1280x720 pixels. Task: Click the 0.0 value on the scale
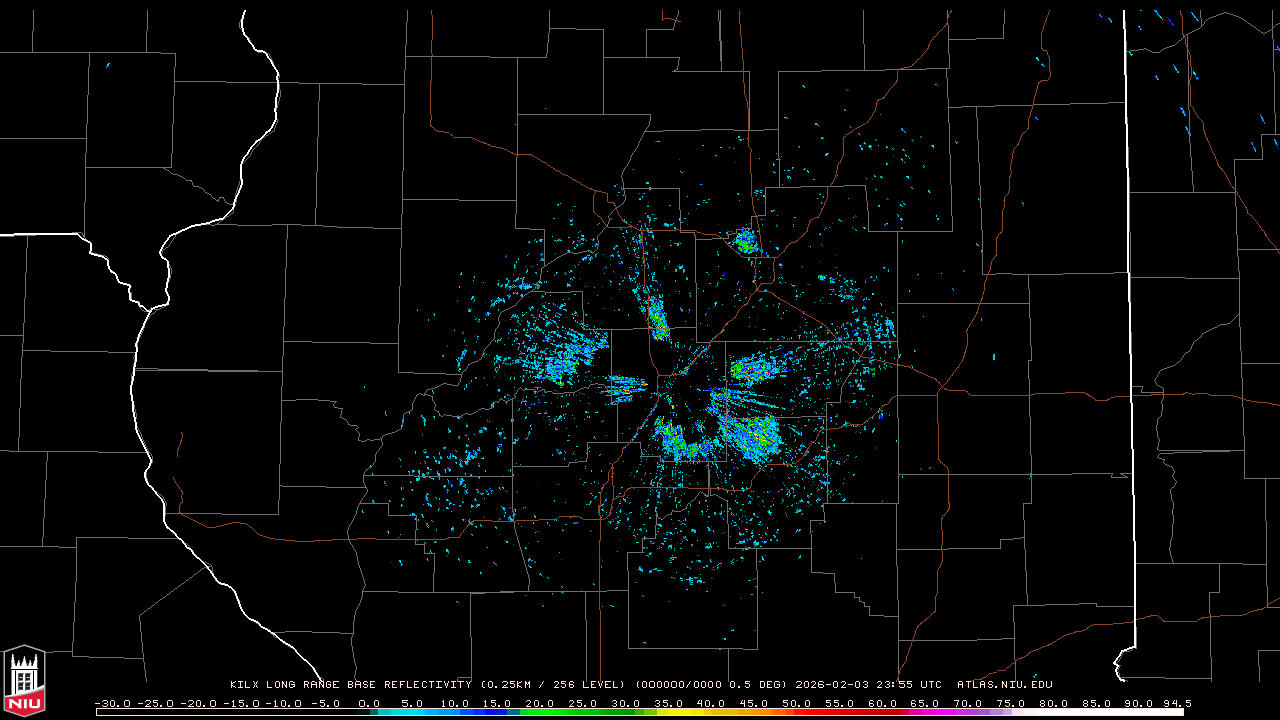(369, 703)
